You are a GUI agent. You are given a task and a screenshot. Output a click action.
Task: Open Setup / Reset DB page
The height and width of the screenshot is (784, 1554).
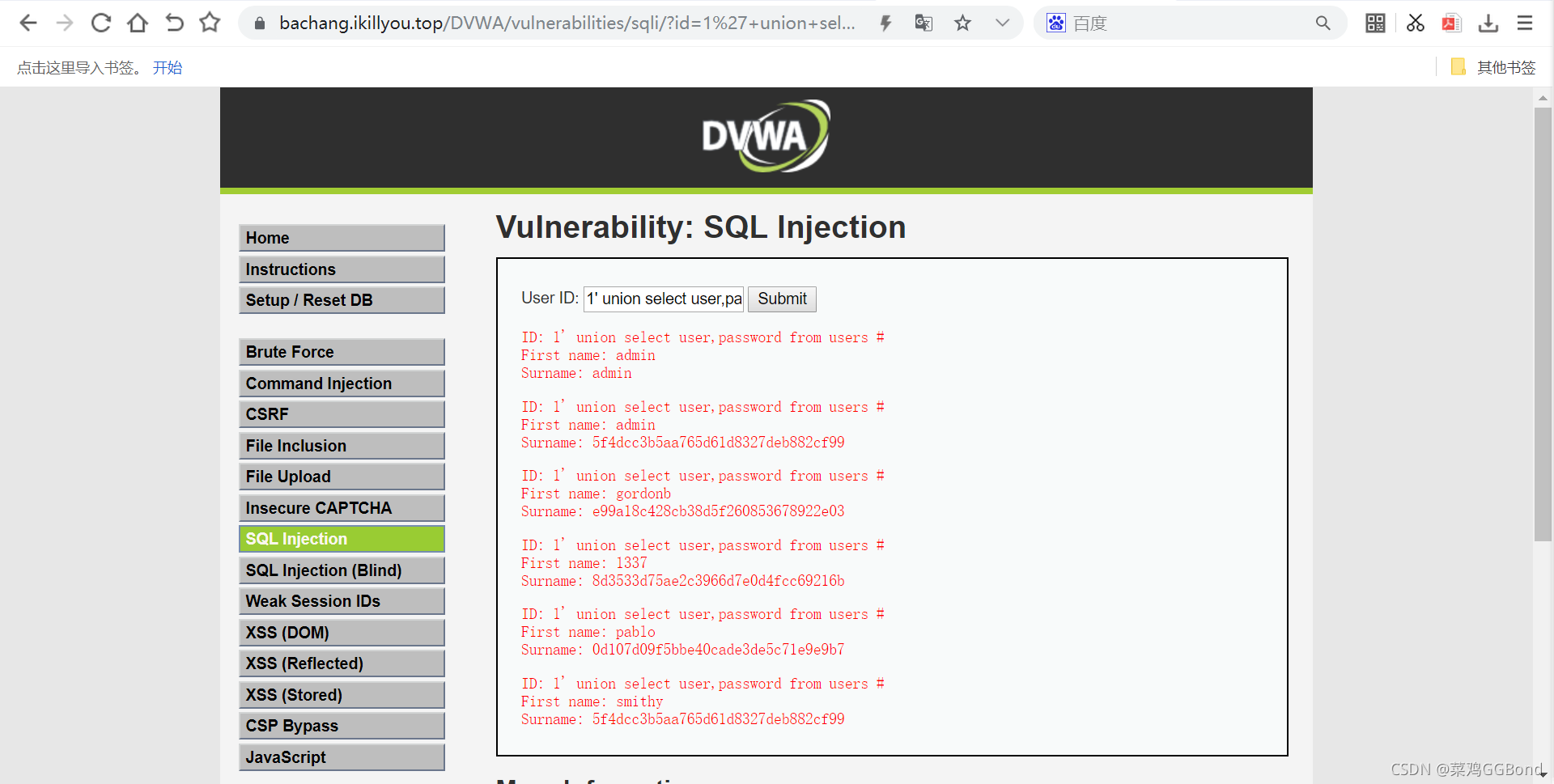[x=342, y=300]
